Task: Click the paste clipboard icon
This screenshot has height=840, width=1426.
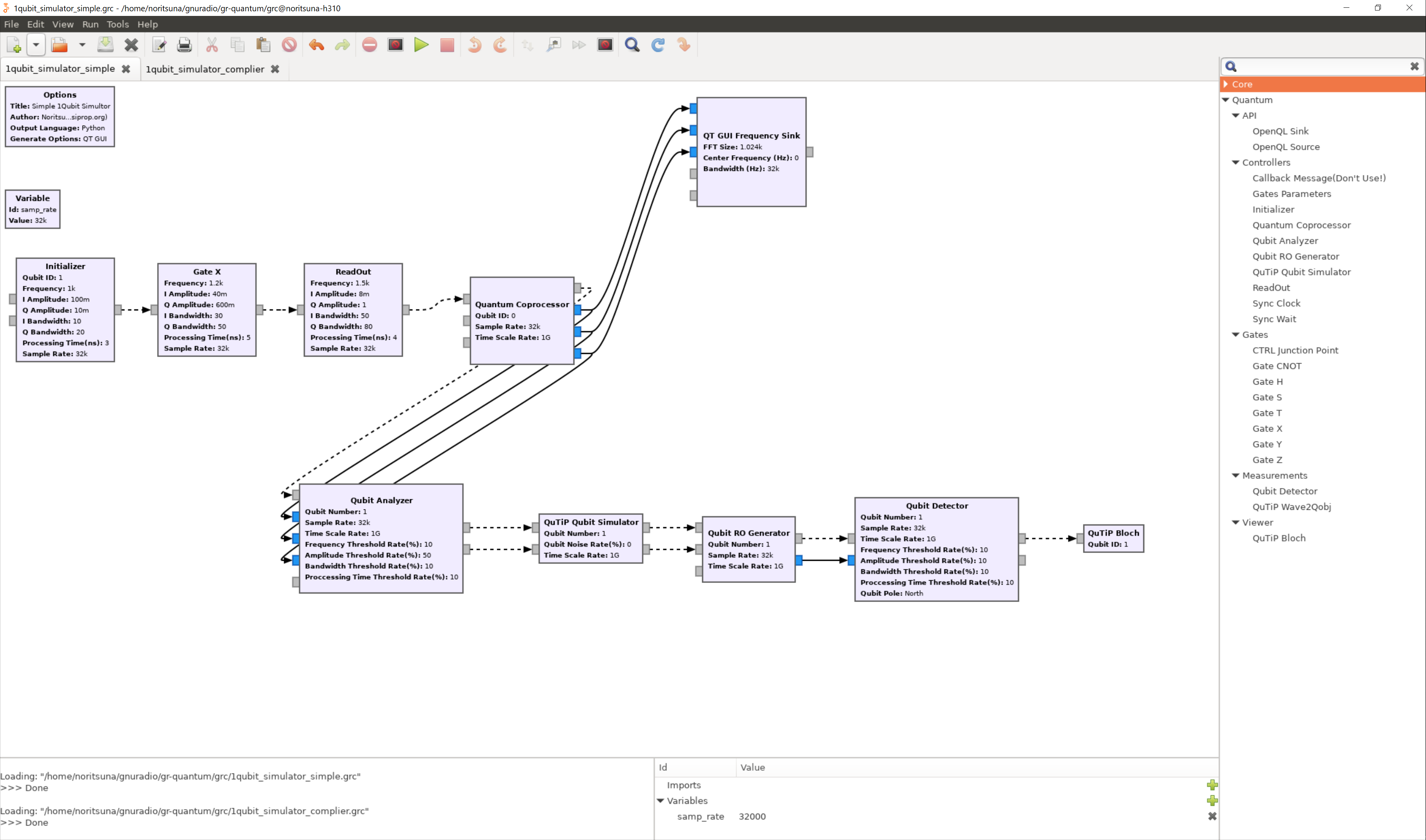Action: pos(263,45)
